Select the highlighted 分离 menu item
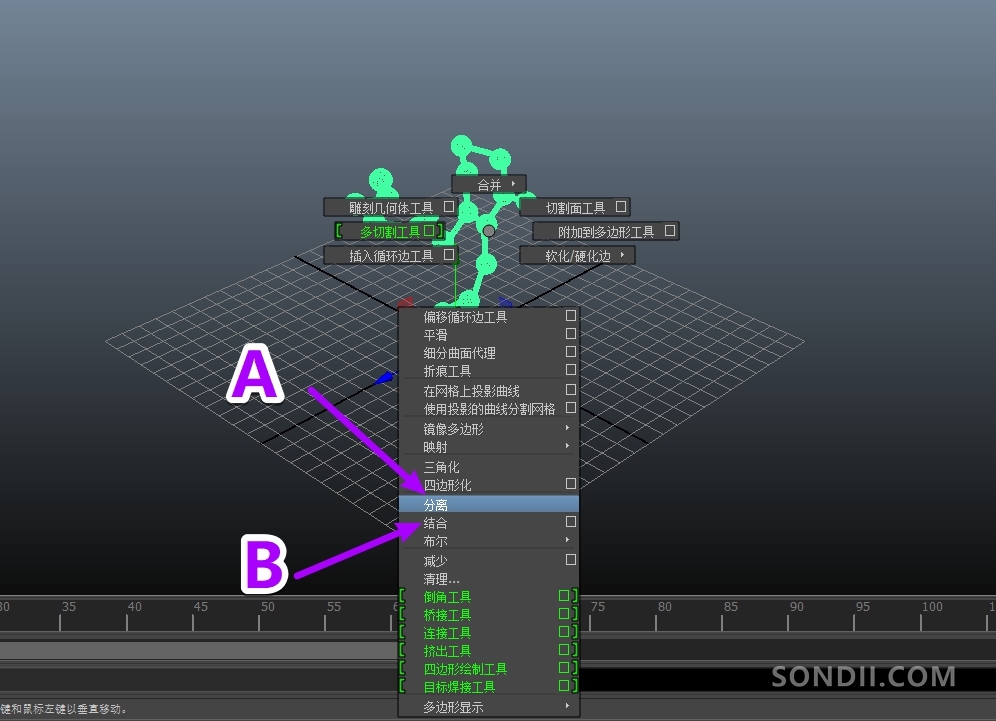This screenshot has width=996, height=721. coord(488,504)
